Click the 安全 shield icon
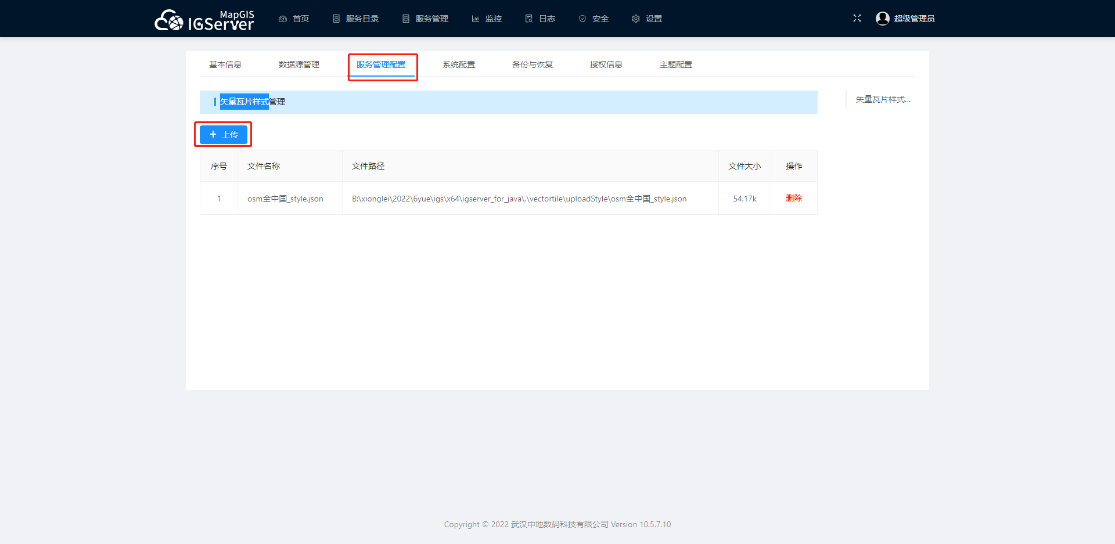This screenshot has width=1115, height=544. (582, 19)
